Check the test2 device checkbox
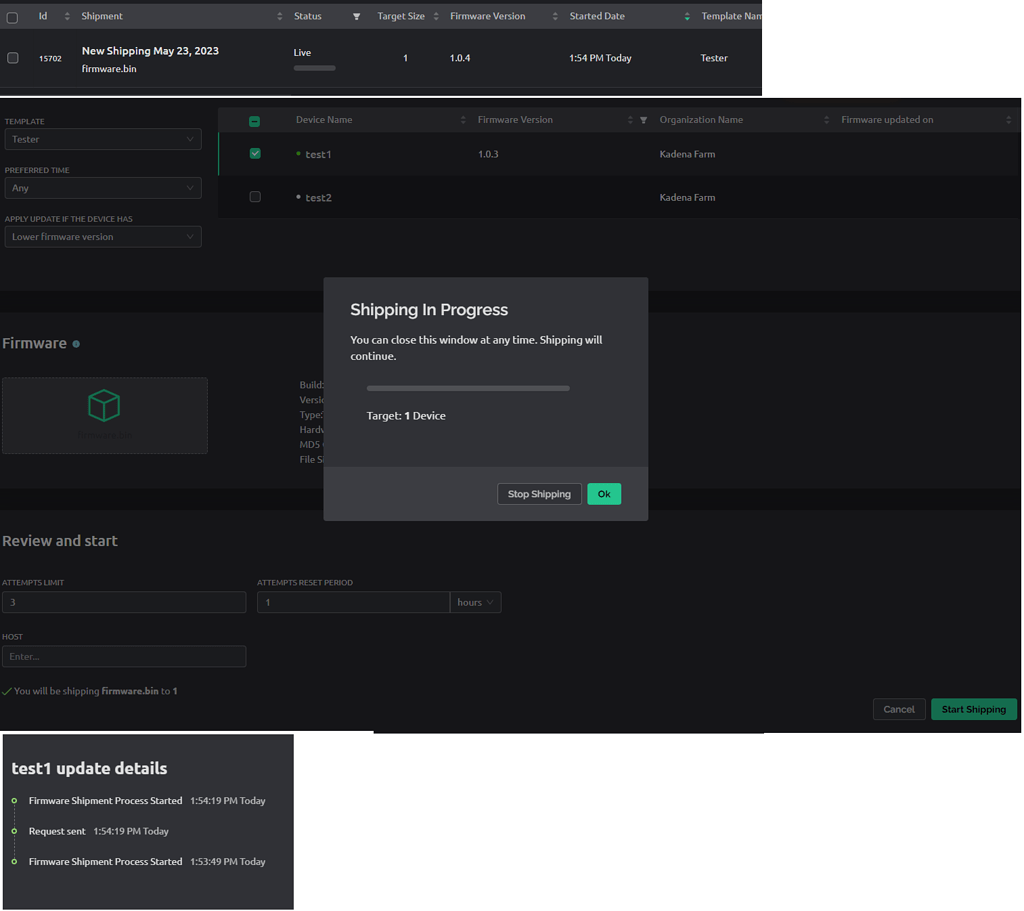 pyautogui.click(x=254, y=196)
